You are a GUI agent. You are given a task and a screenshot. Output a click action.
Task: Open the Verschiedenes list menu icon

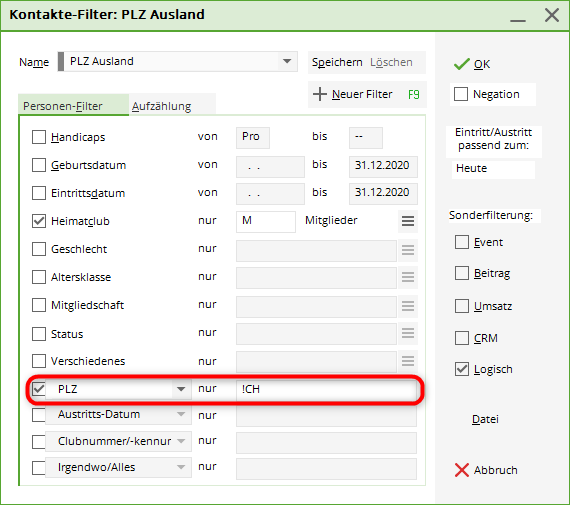pos(408,361)
